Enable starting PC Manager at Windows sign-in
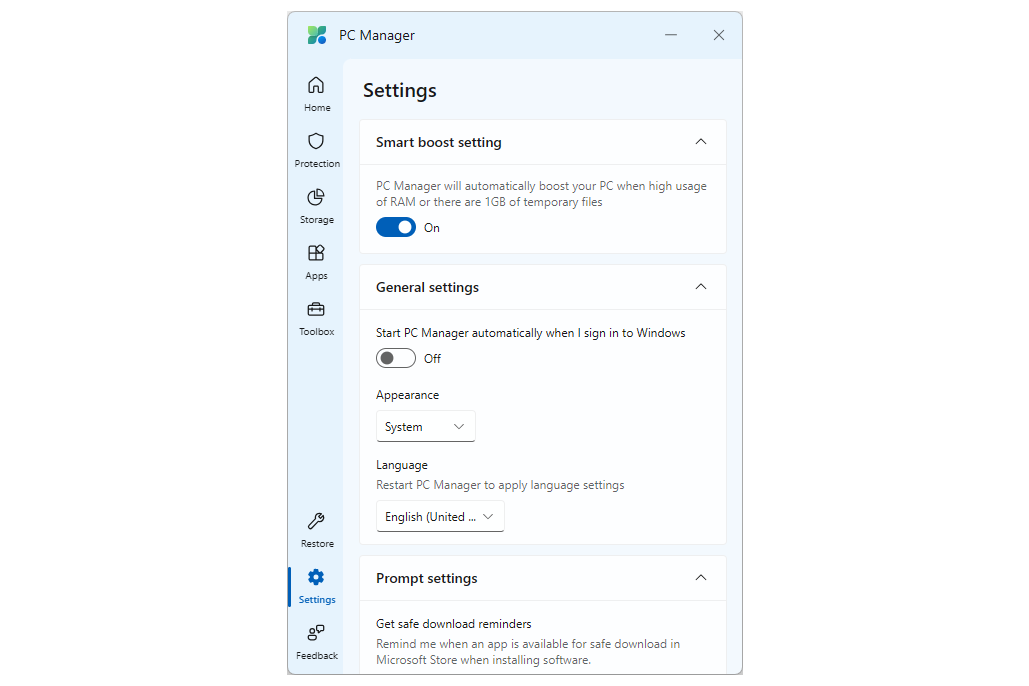The image size is (1029, 686). pyautogui.click(x=396, y=358)
